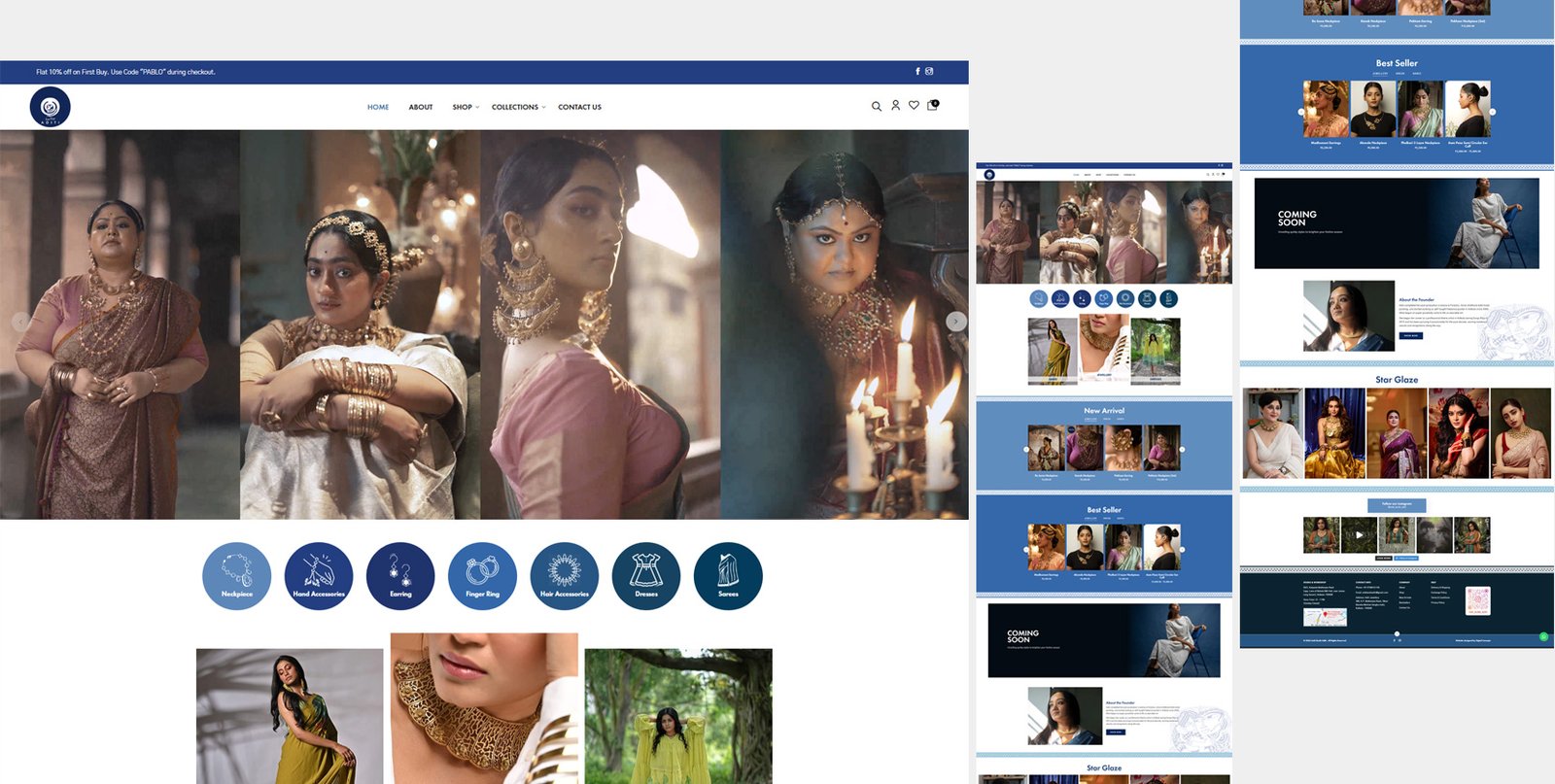This screenshot has height=784, width=1555.
Task: Expand the Shop dropdown menu
Action: coord(466,107)
